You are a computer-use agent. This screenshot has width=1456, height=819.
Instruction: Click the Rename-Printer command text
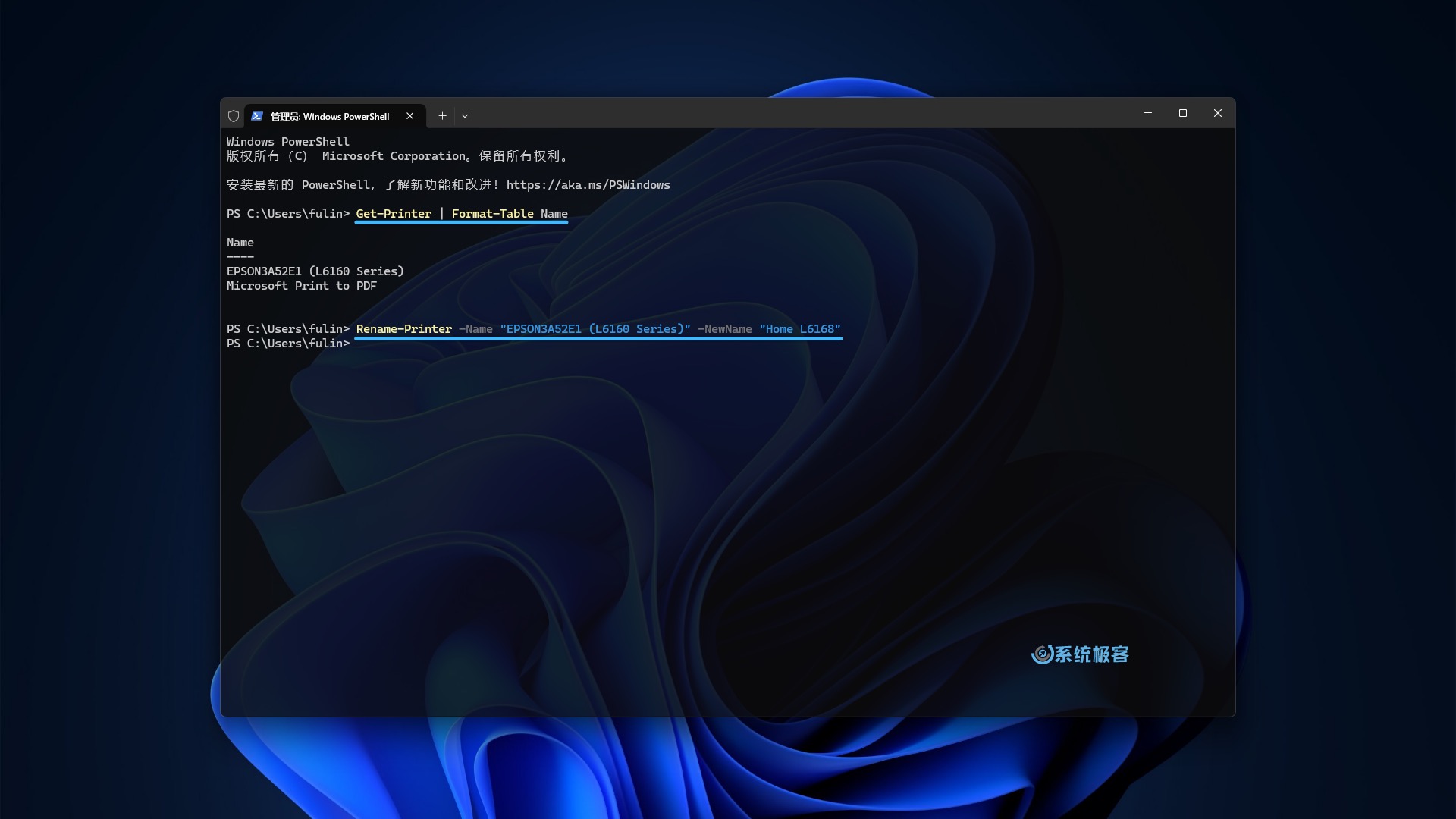pyautogui.click(x=404, y=329)
